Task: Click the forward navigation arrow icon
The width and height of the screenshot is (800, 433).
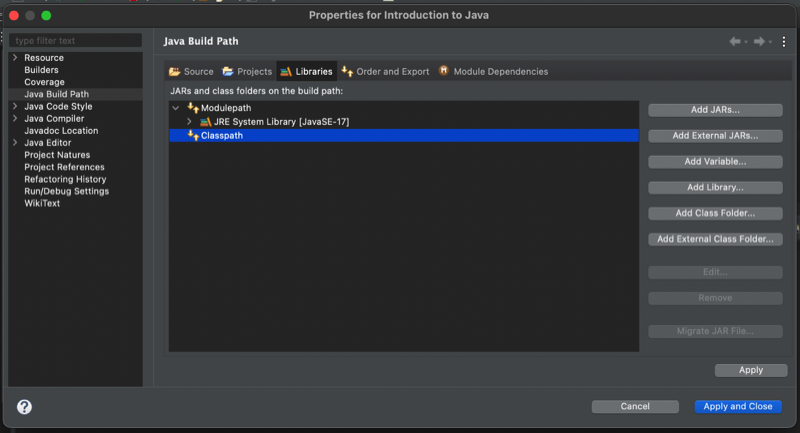Action: pos(759,41)
